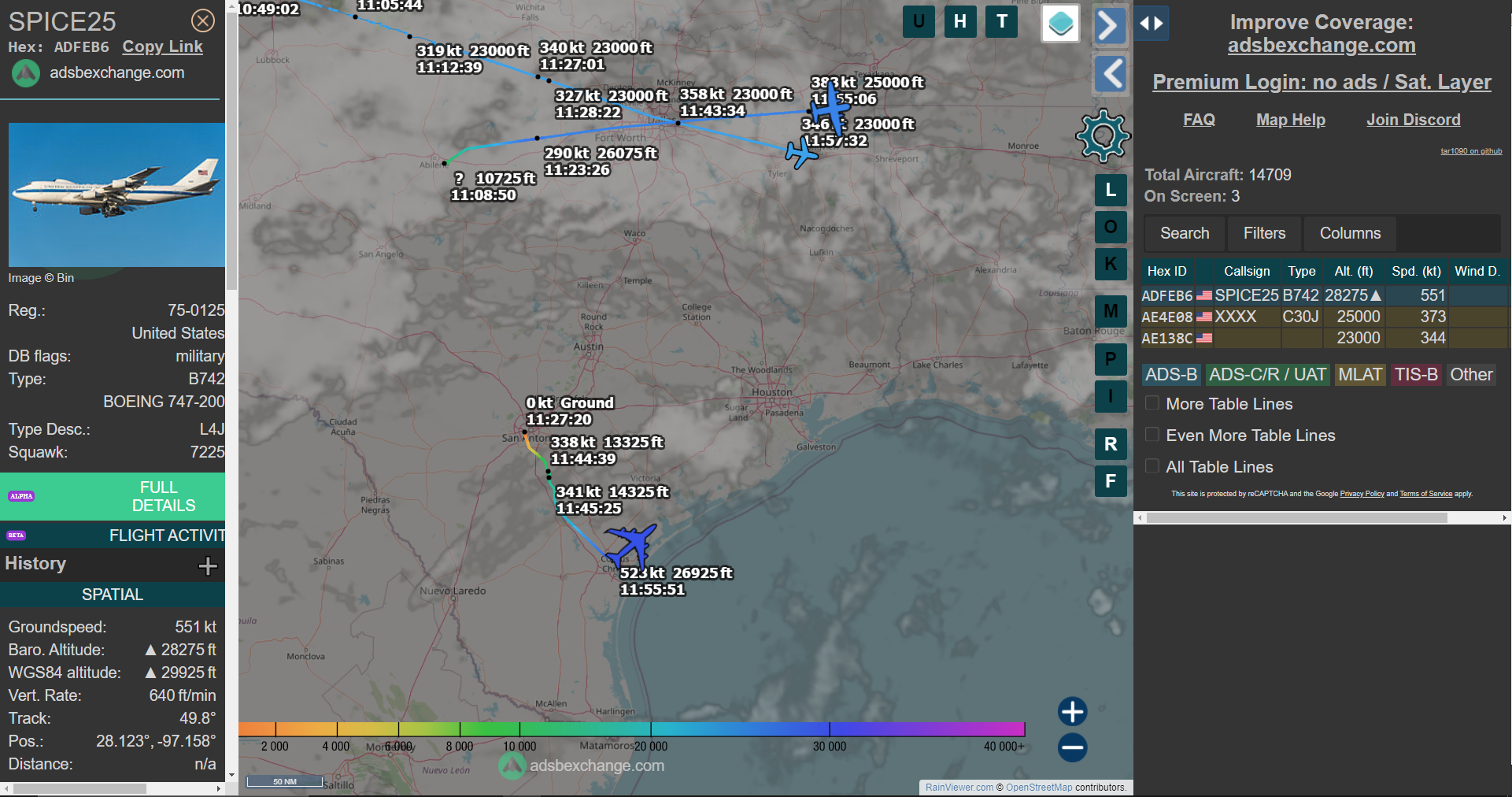Select the ADFEB6 SPICE25 table row
Image resolution: width=1512 pixels, height=797 pixels.
(1324, 295)
